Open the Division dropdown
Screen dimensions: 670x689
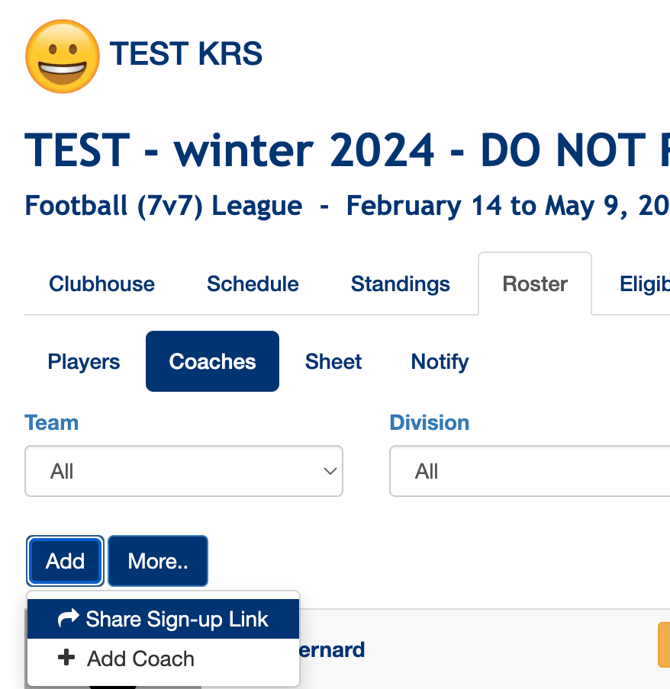(528, 471)
